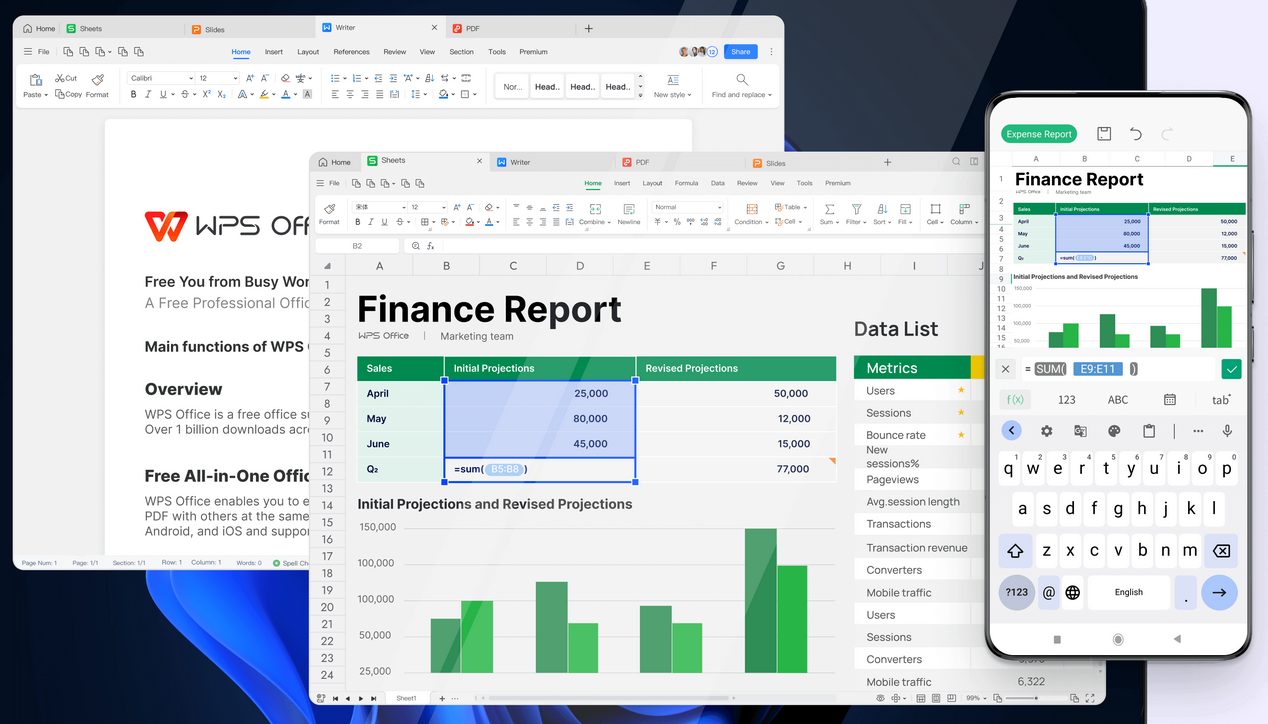This screenshot has height=724, width=1268.
Task: Click Find and replace magnifier icon
Action: (742, 79)
